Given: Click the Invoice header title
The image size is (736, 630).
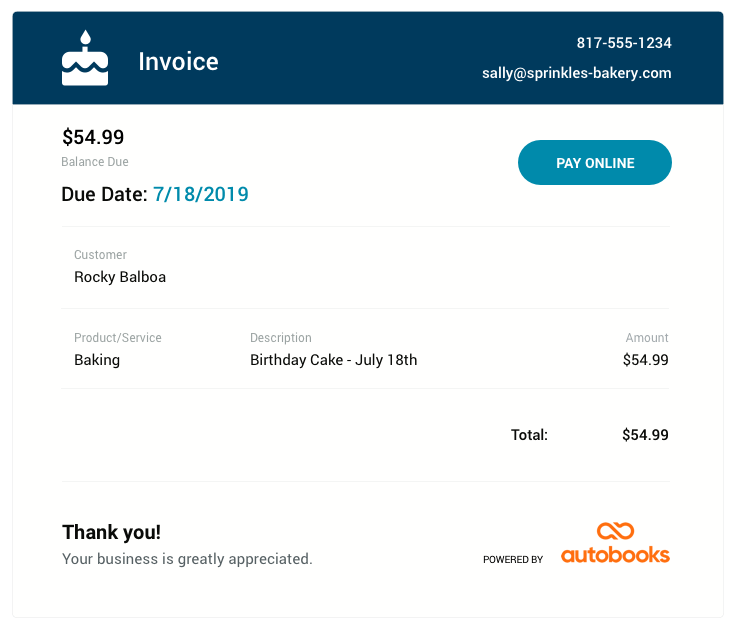Looking at the screenshot, I should pyautogui.click(x=178, y=62).
